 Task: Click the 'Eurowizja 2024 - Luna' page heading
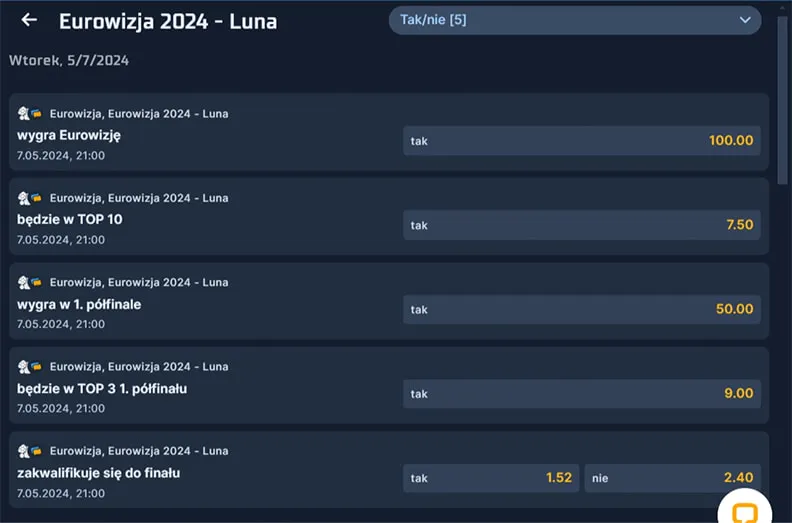pyautogui.click(x=168, y=21)
